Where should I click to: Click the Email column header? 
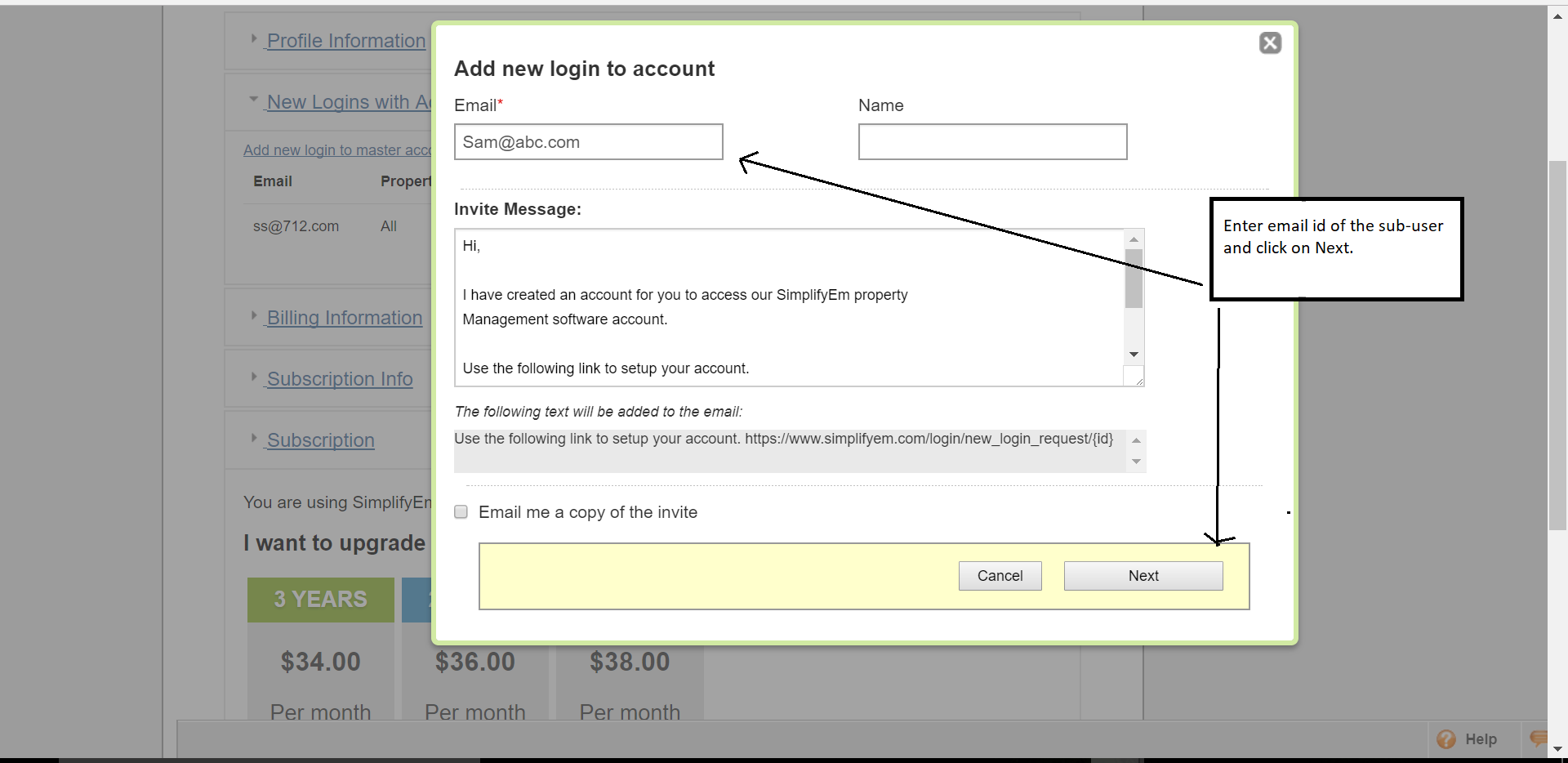click(x=273, y=181)
